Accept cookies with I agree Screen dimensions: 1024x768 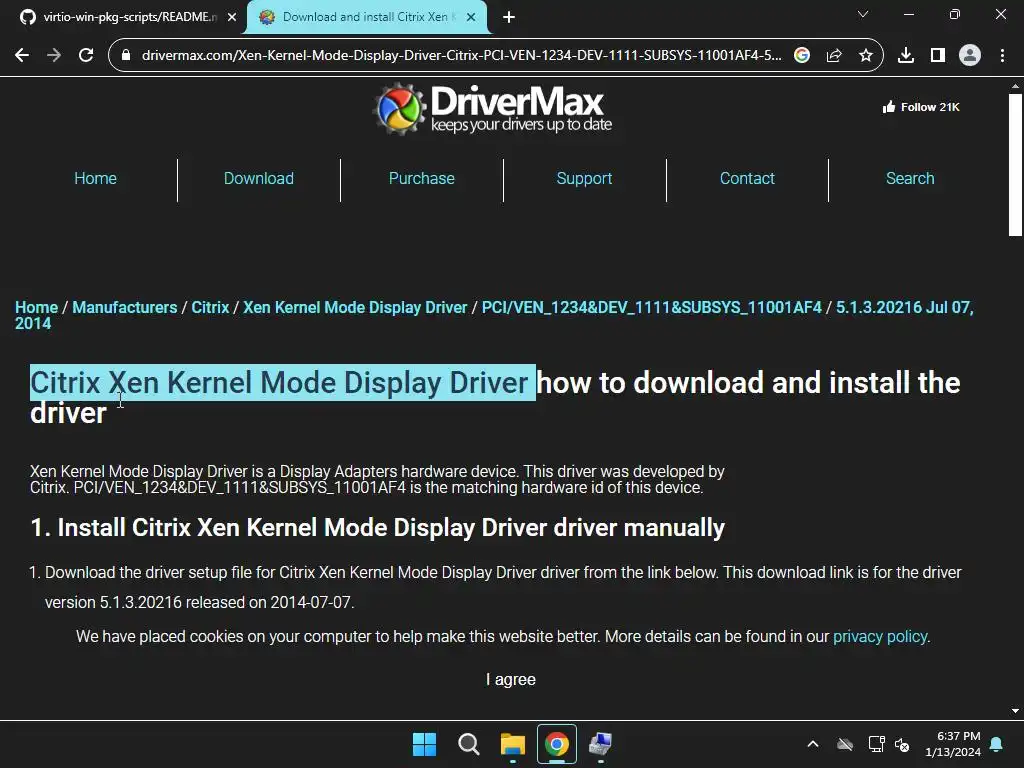pos(511,680)
